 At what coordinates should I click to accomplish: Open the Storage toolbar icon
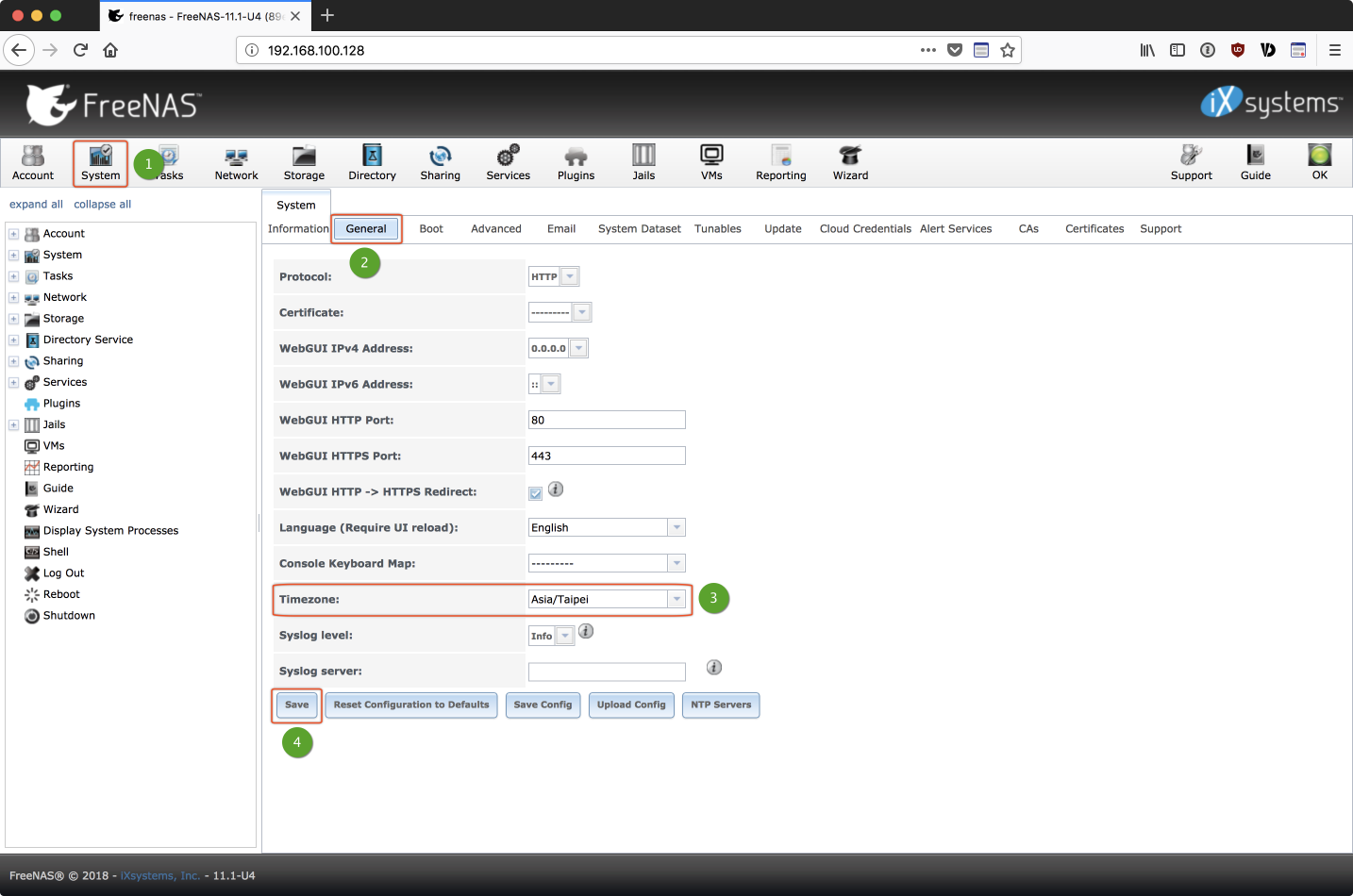pos(304,162)
